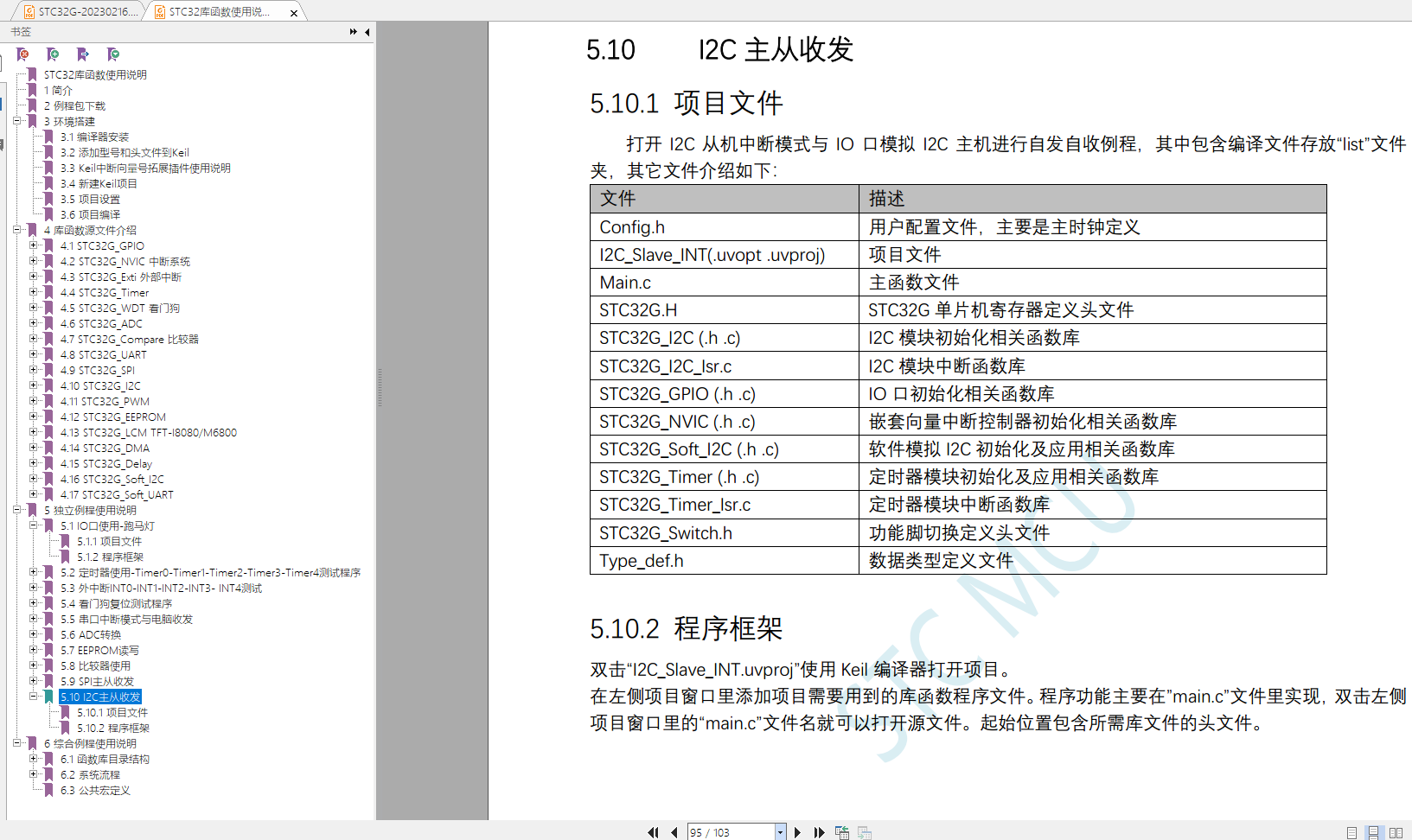Switch to single page layout
1412x840 pixels.
[1351, 832]
